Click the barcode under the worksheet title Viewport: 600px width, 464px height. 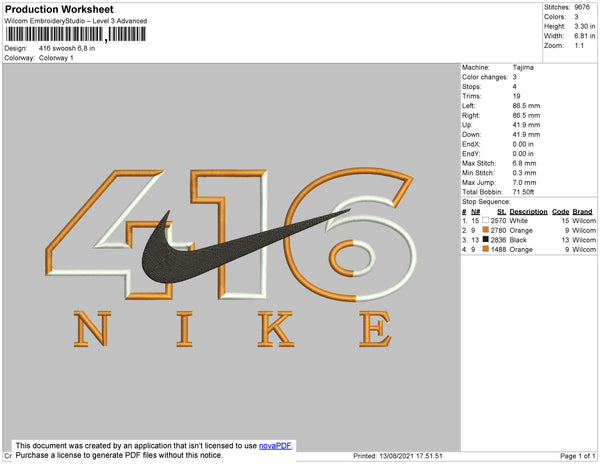pyautogui.click(x=75, y=34)
